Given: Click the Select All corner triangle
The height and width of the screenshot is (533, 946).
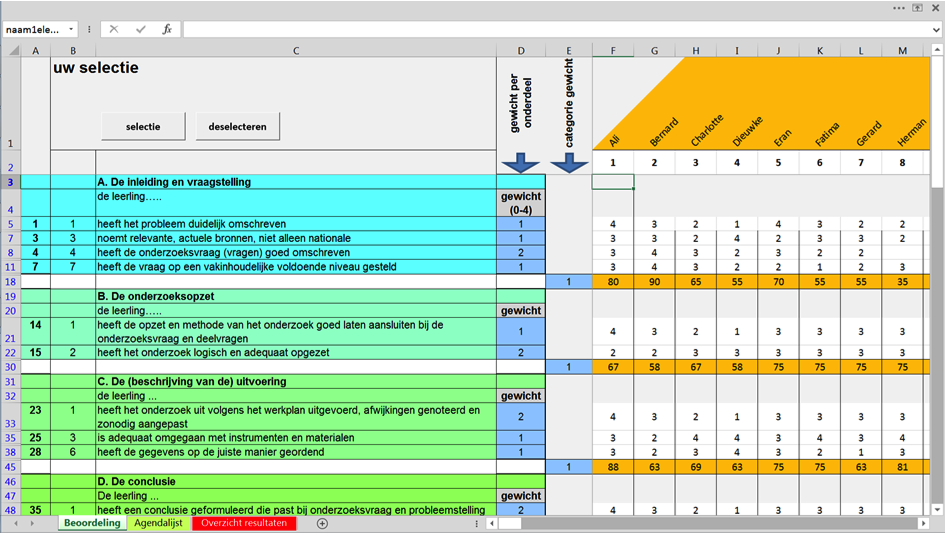Looking at the screenshot, I should click(x=13, y=51).
